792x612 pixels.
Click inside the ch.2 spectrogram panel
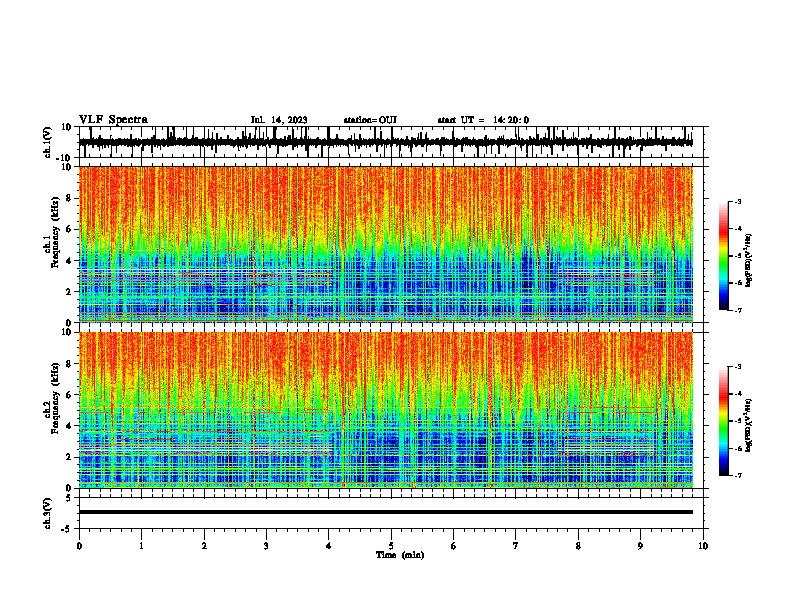[386, 410]
